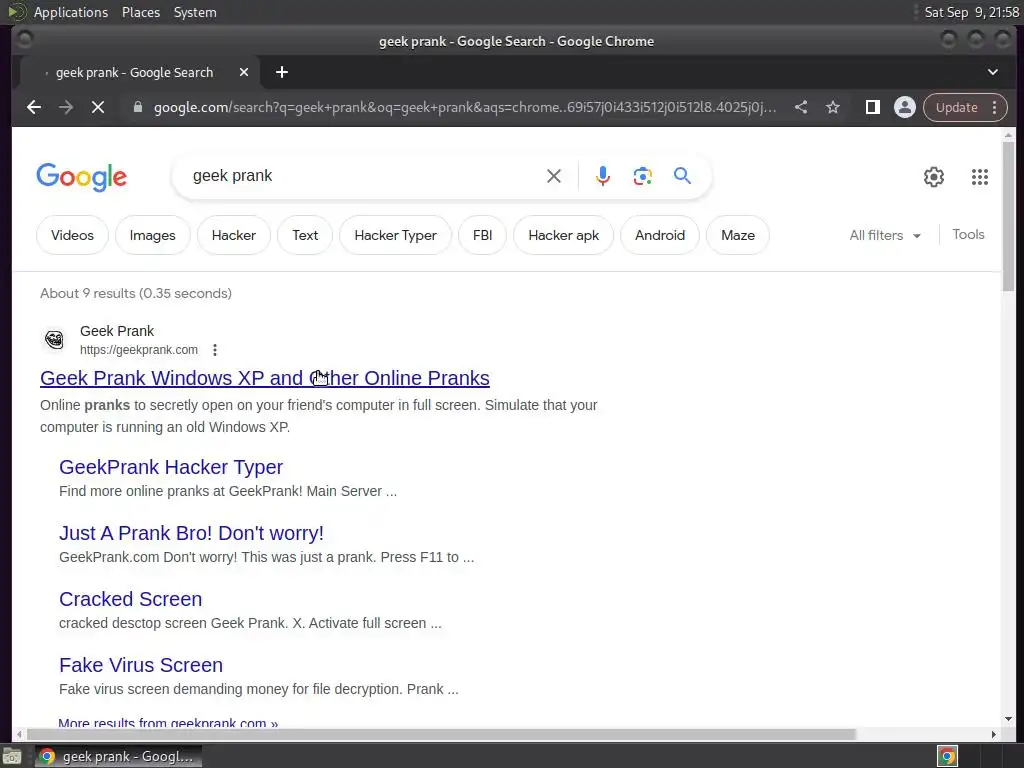Open a new tab with plus icon
This screenshot has height=768, width=1024.
282,72
